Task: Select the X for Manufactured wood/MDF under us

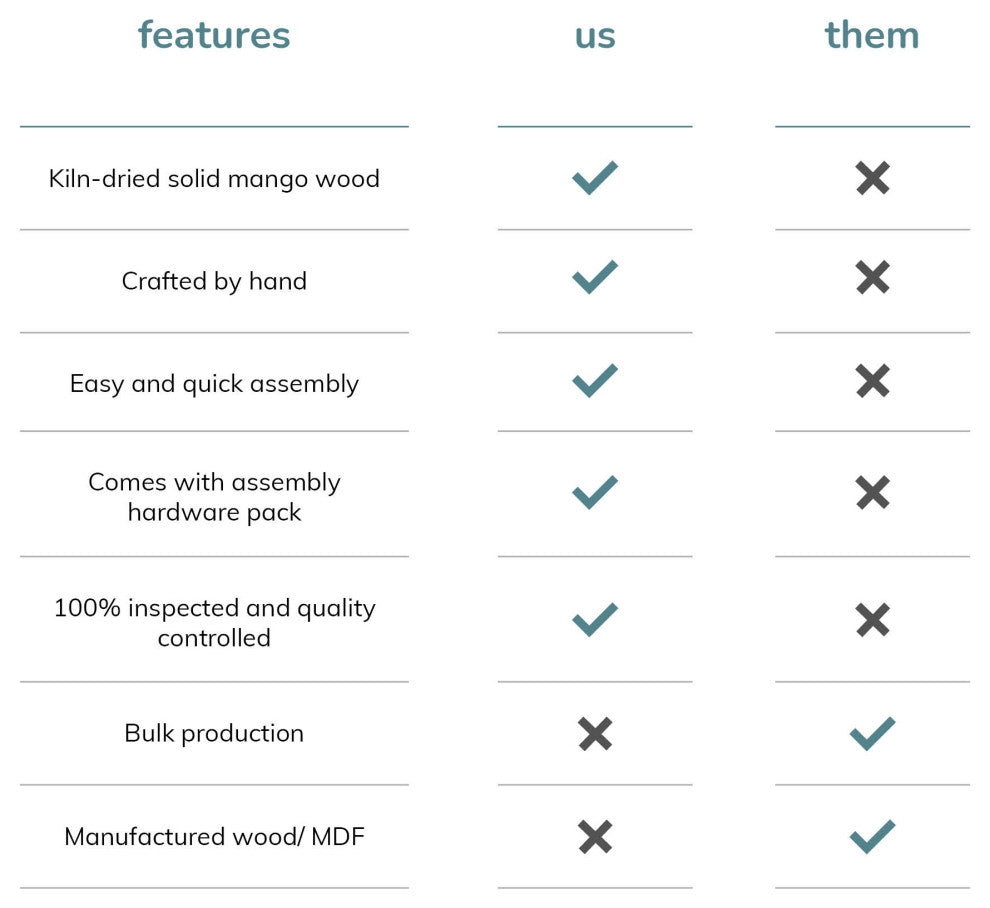Action: [x=595, y=836]
